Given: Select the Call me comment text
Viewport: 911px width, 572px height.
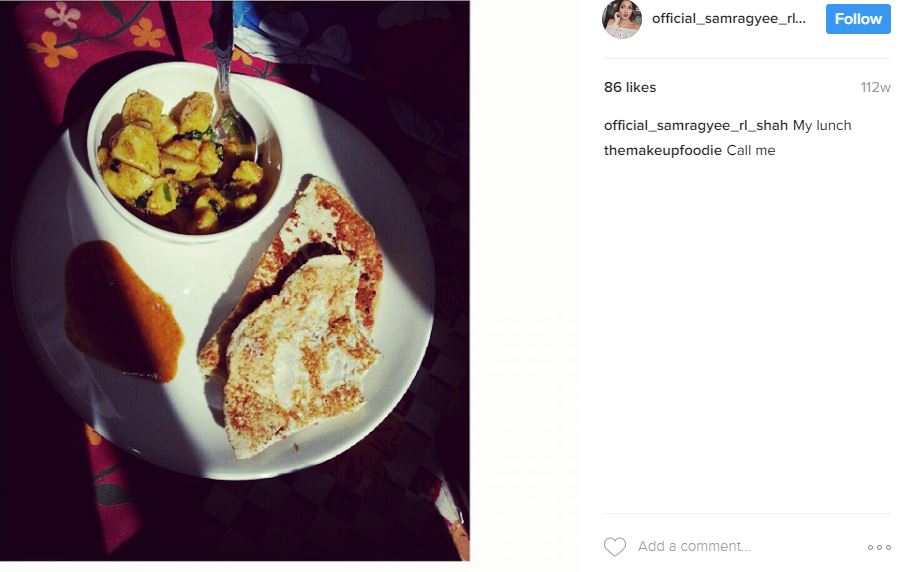Looking at the screenshot, I should pyautogui.click(x=751, y=150).
